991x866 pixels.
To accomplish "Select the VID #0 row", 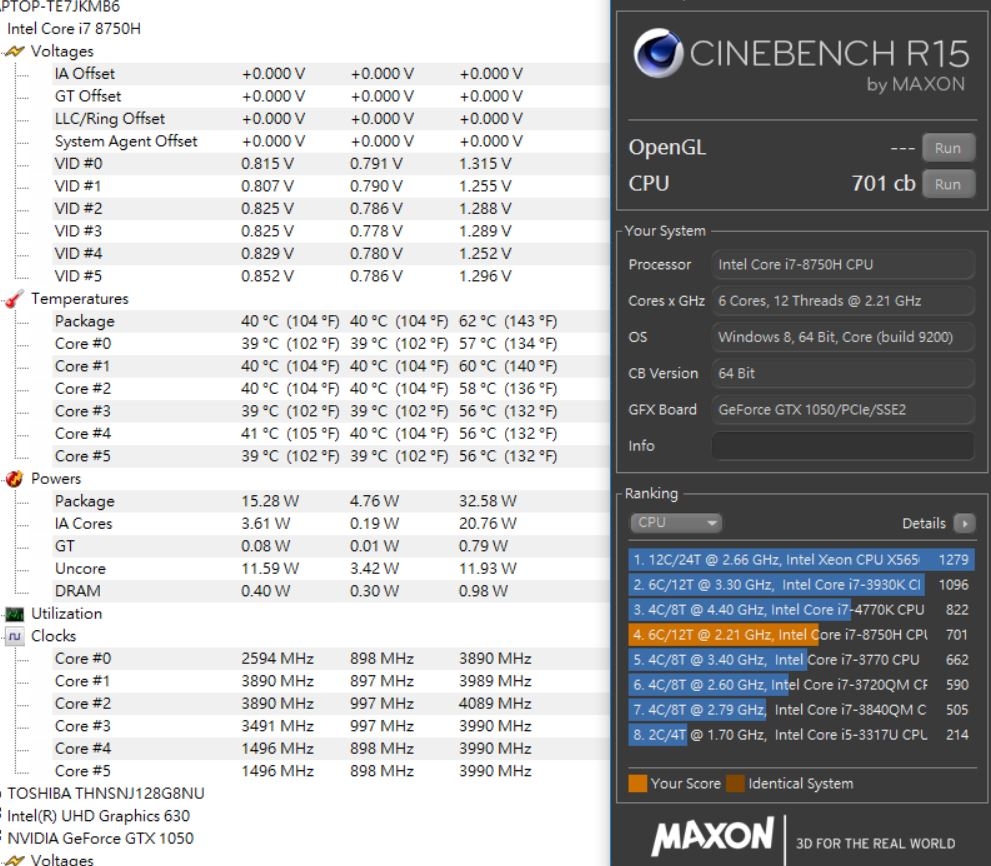I will [330, 164].
